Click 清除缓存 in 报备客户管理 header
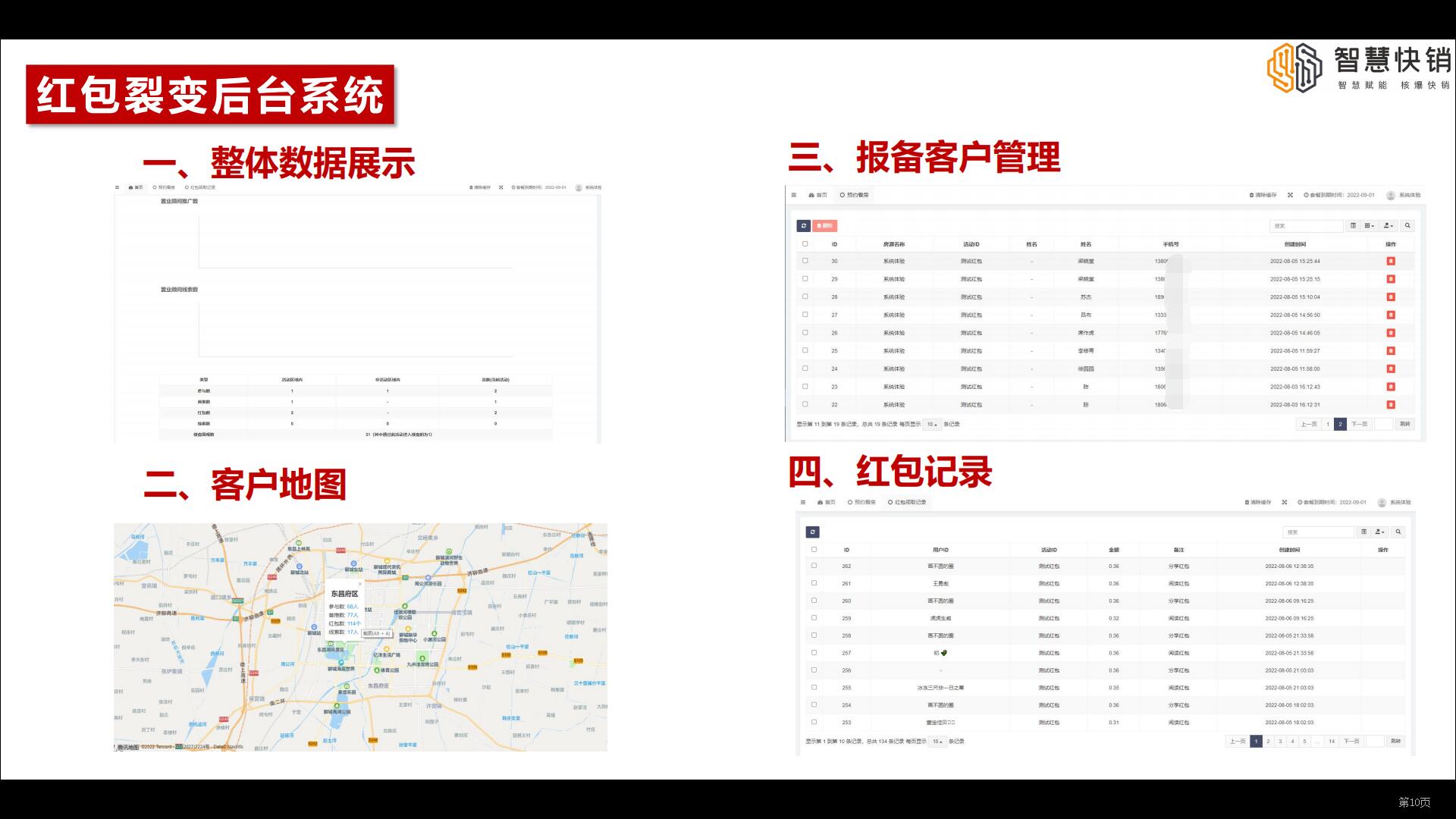The image size is (1456, 819). click(1263, 195)
